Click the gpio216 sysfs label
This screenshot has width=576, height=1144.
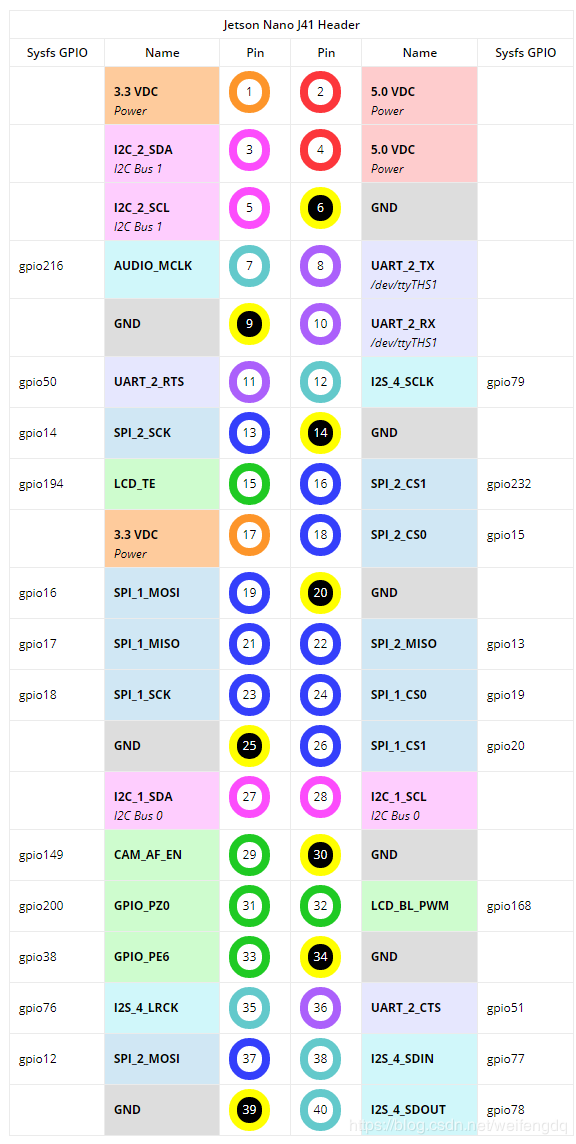(x=41, y=266)
